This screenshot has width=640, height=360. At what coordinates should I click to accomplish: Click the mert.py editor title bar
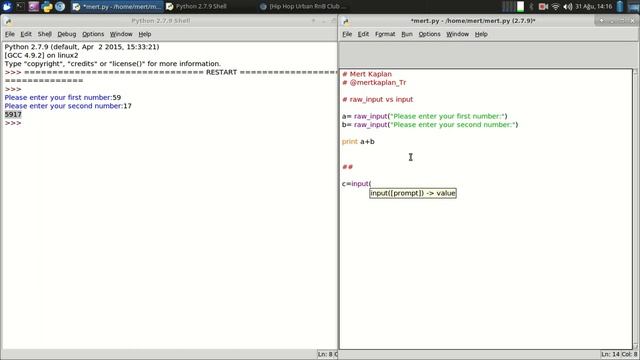[473, 21]
